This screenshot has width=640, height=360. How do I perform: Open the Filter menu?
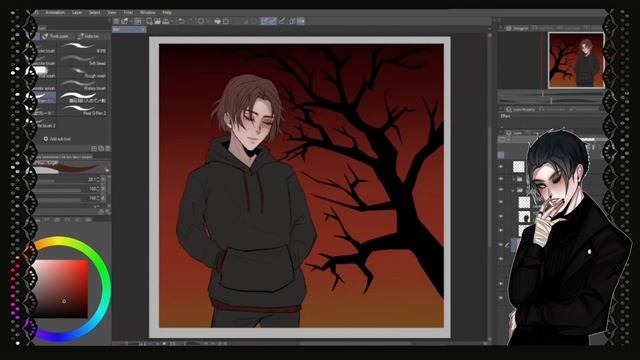coord(128,12)
